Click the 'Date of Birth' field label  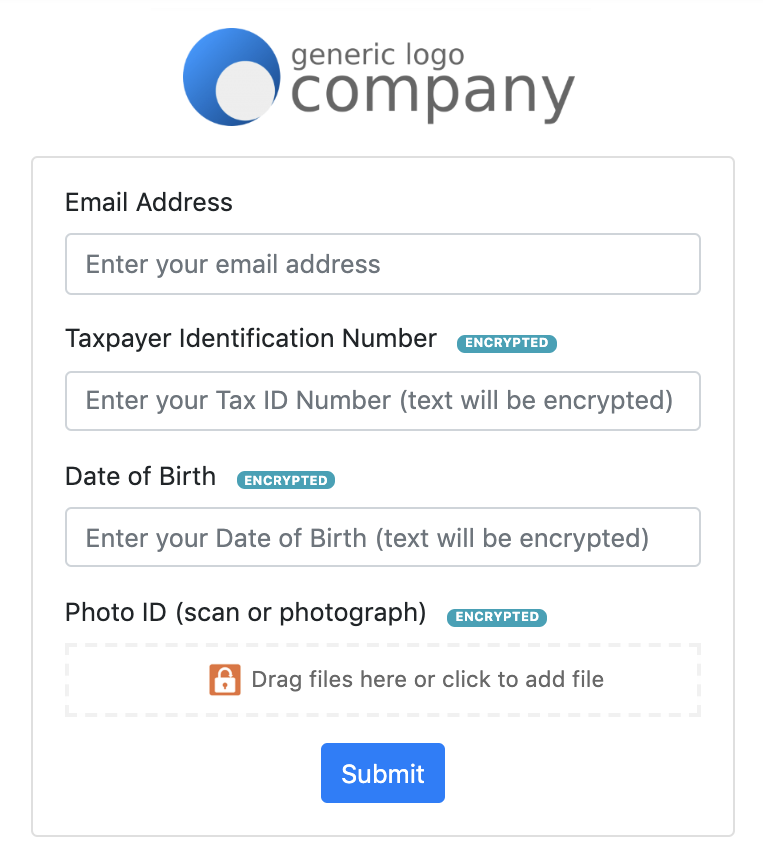(x=141, y=476)
